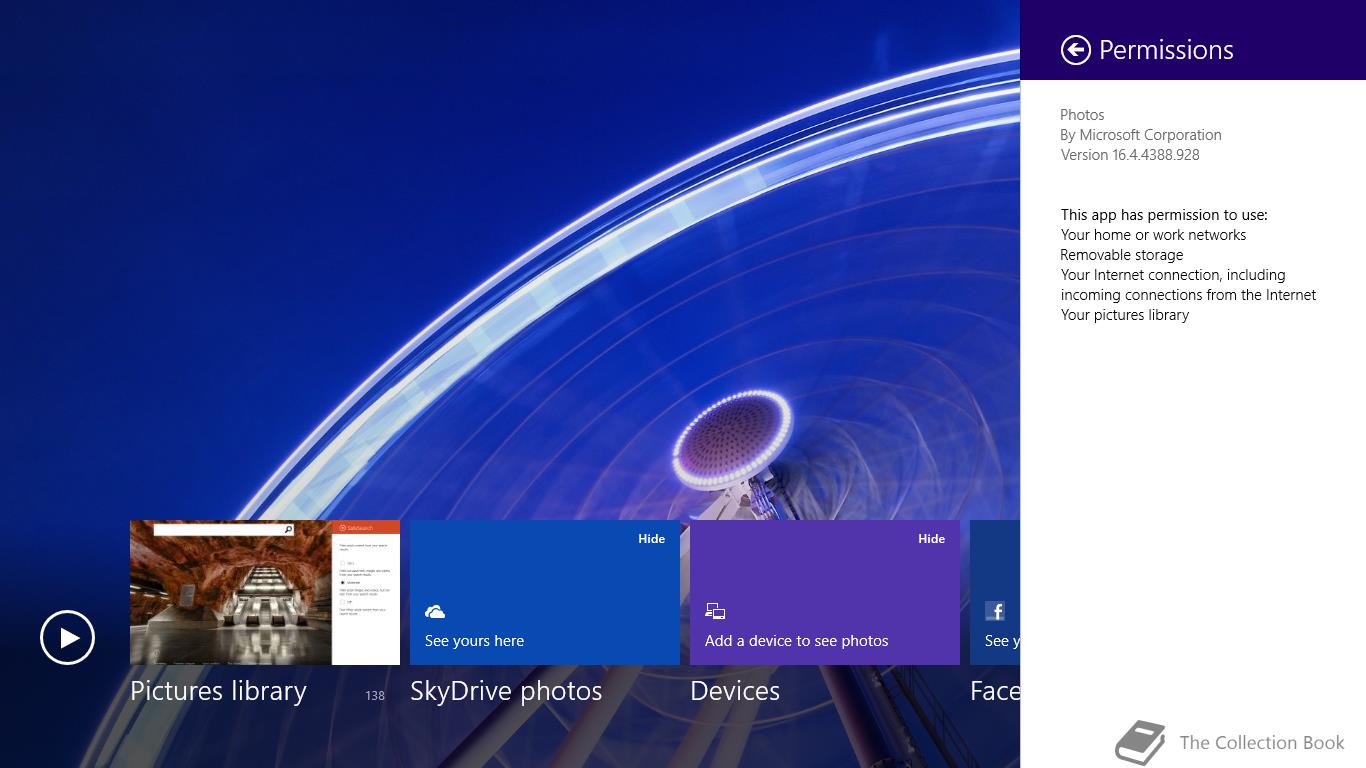
Task: Select the SkyDrive photos heading
Action: 506,691
